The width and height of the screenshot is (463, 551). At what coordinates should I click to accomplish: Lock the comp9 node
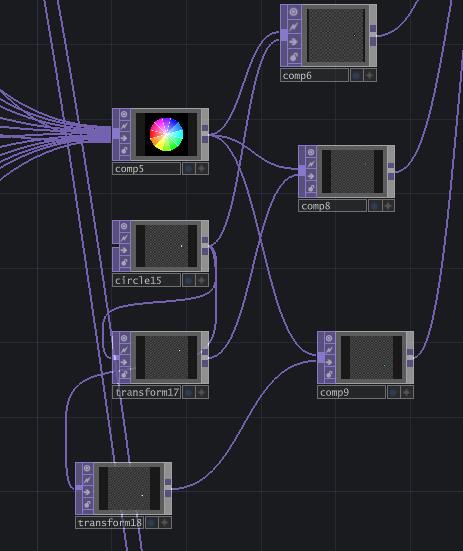tap(329, 374)
